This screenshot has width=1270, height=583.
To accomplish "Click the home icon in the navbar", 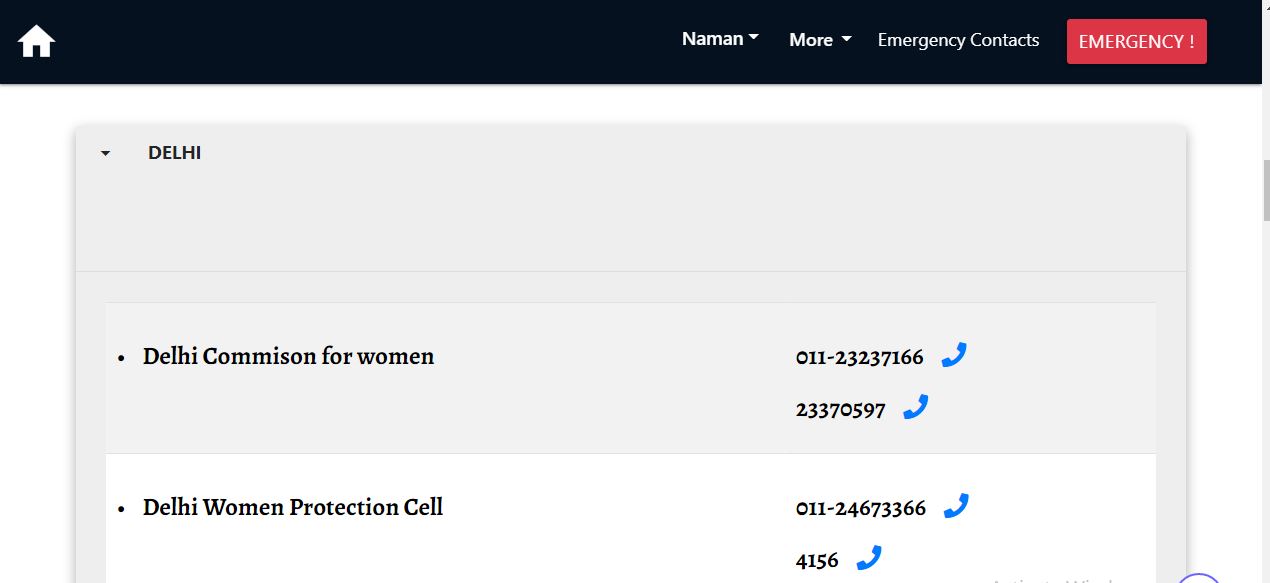I will (36, 40).
